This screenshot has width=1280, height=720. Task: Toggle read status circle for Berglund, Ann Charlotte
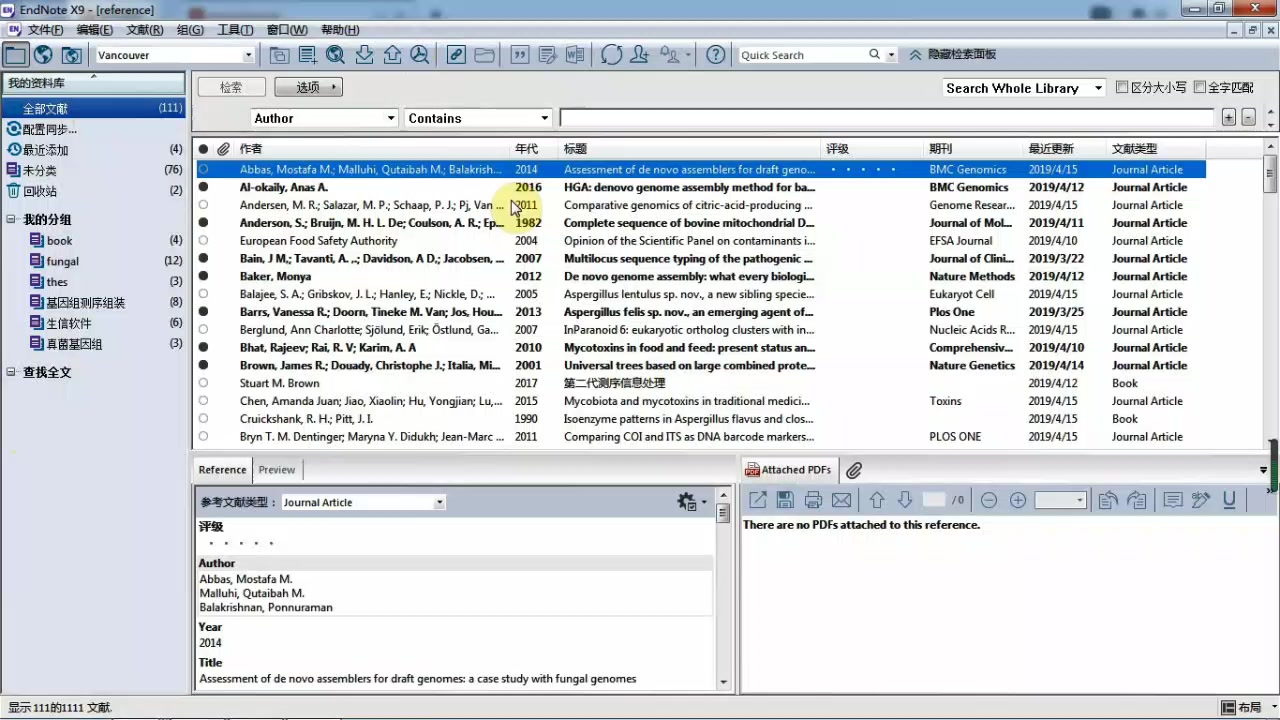coord(203,330)
